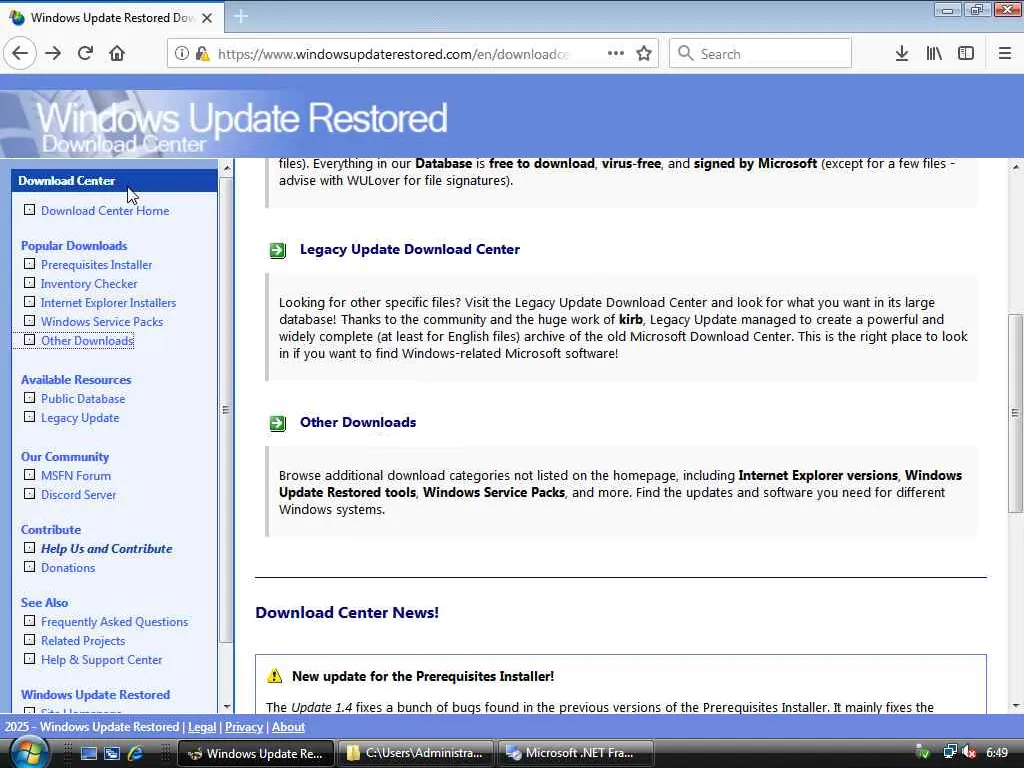Click the main page scrollbar down arrow
This screenshot has height=768, width=1024.
(1016, 706)
